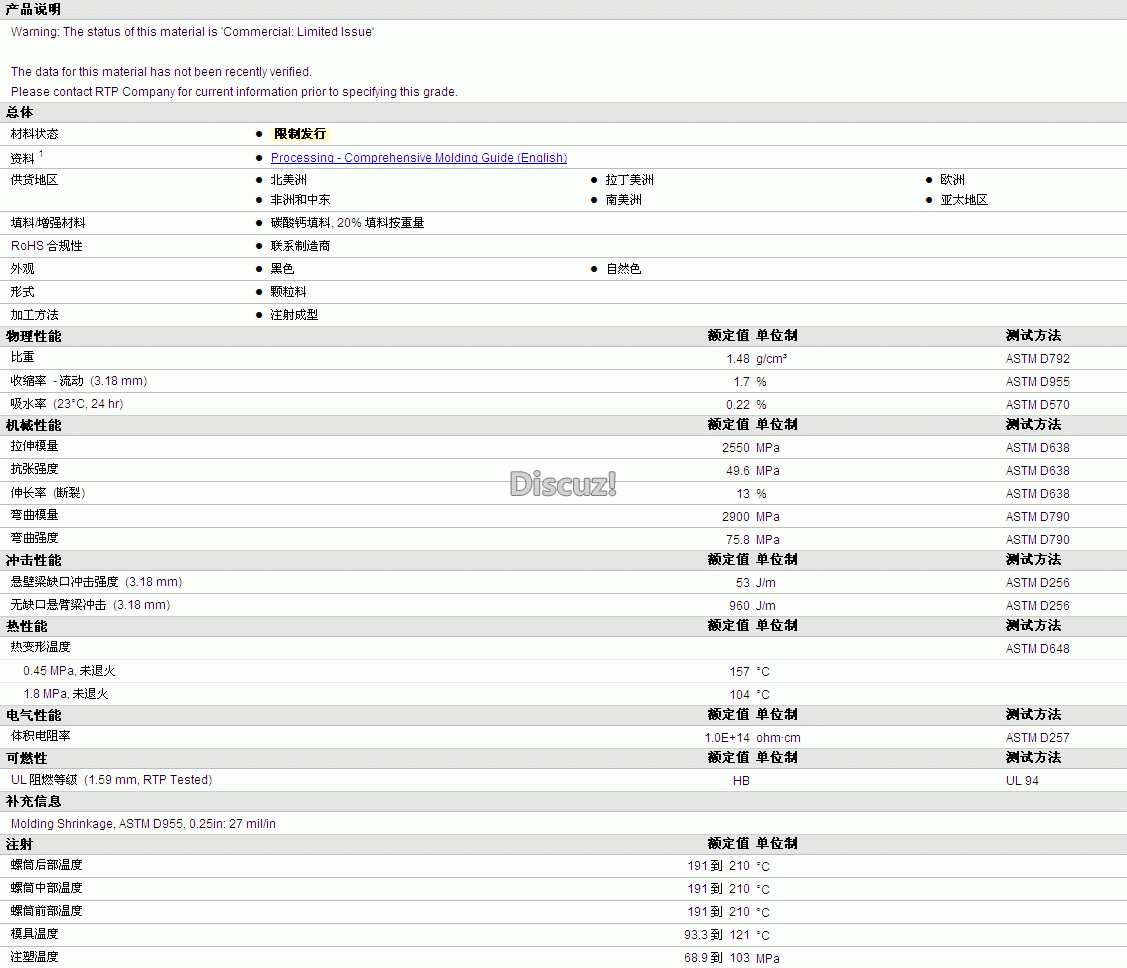
Task: Select the 伸长率 (断裂) row label
Action: pos(48,493)
